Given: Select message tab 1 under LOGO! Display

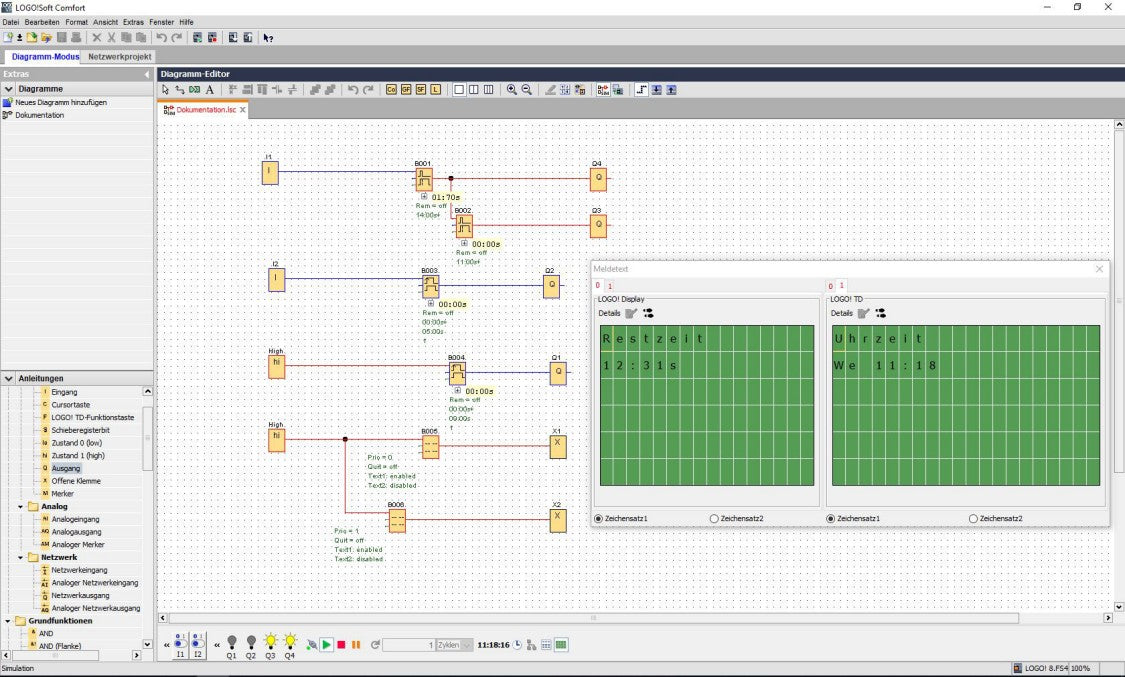Looking at the screenshot, I should tap(610, 286).
